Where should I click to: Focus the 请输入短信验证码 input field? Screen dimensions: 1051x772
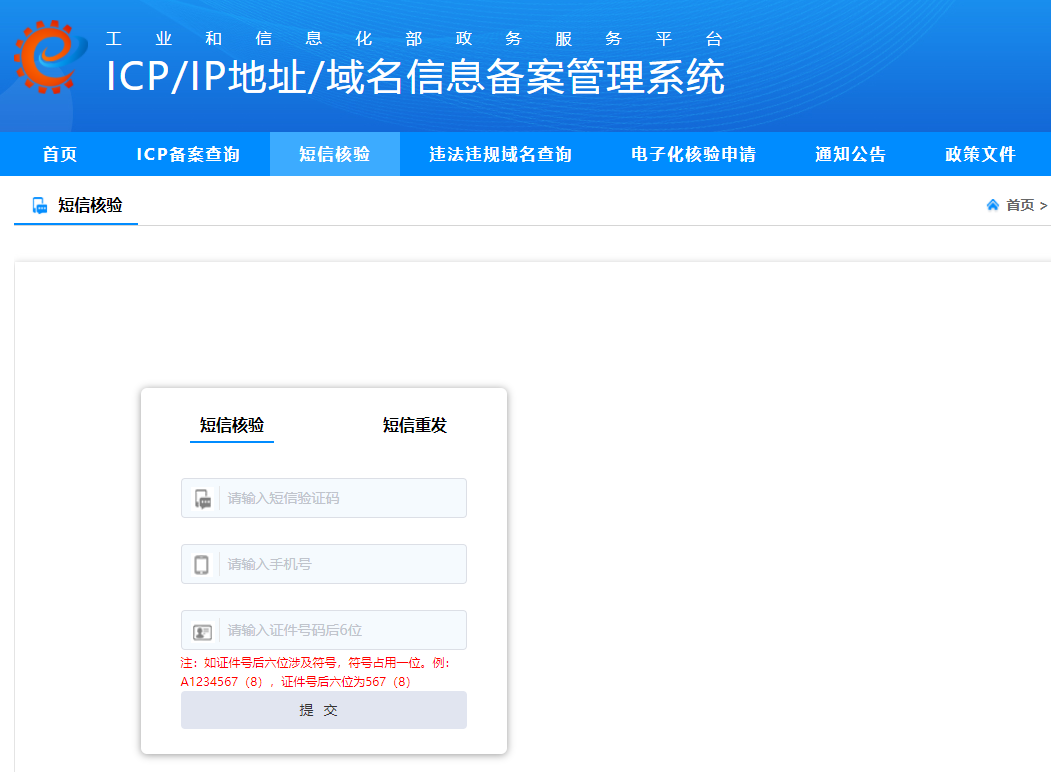point(340,498)
